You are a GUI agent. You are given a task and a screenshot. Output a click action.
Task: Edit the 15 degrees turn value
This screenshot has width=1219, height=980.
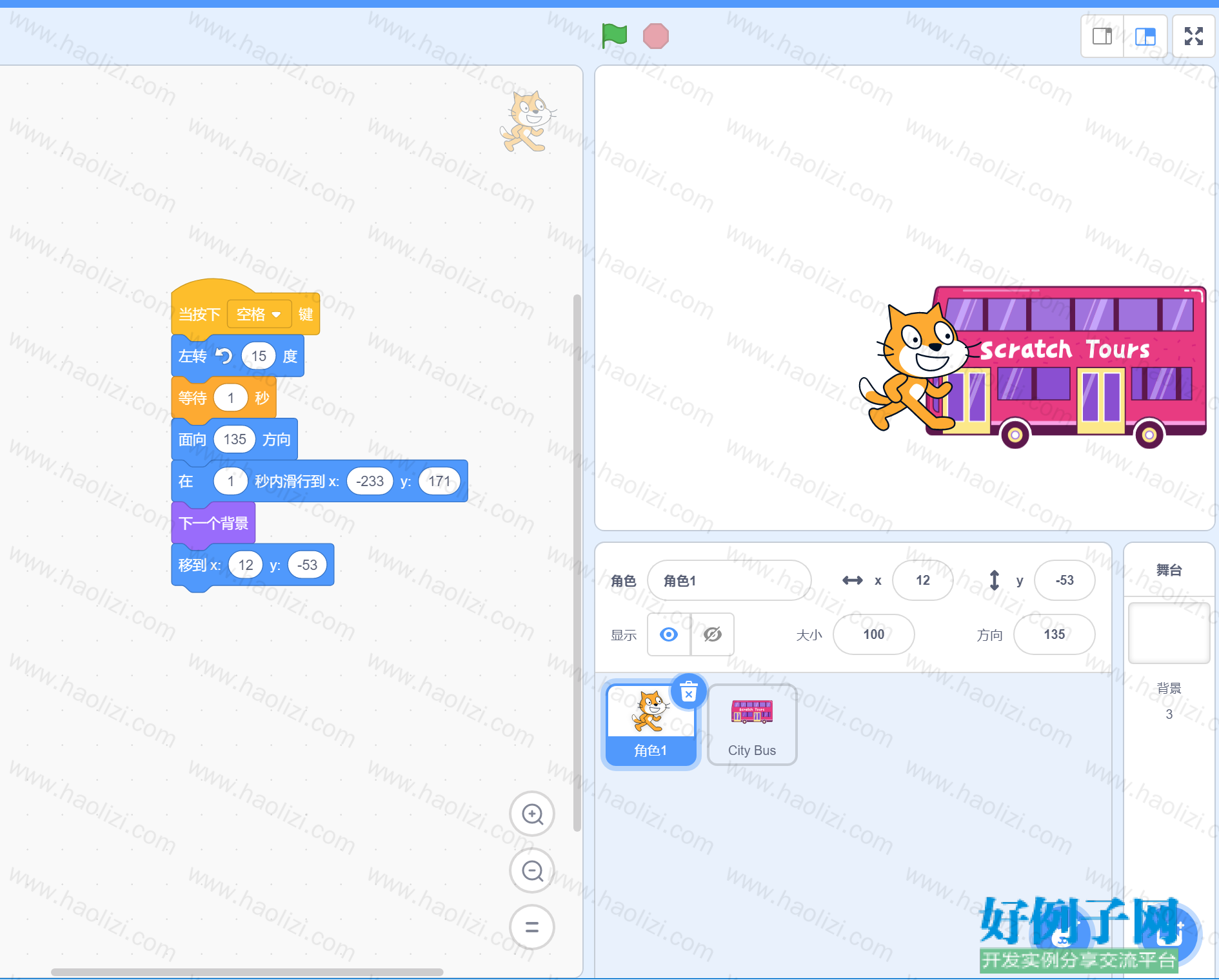pyautogui.click(x=259, y=356)
